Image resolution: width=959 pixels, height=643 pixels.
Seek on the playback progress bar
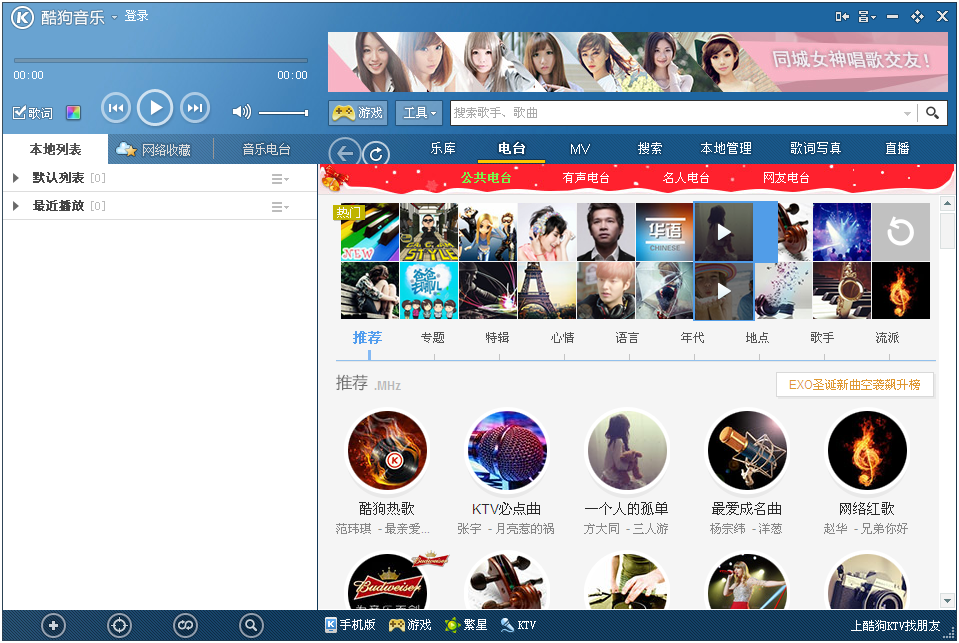pyautogui.click(x=160, y=61)
